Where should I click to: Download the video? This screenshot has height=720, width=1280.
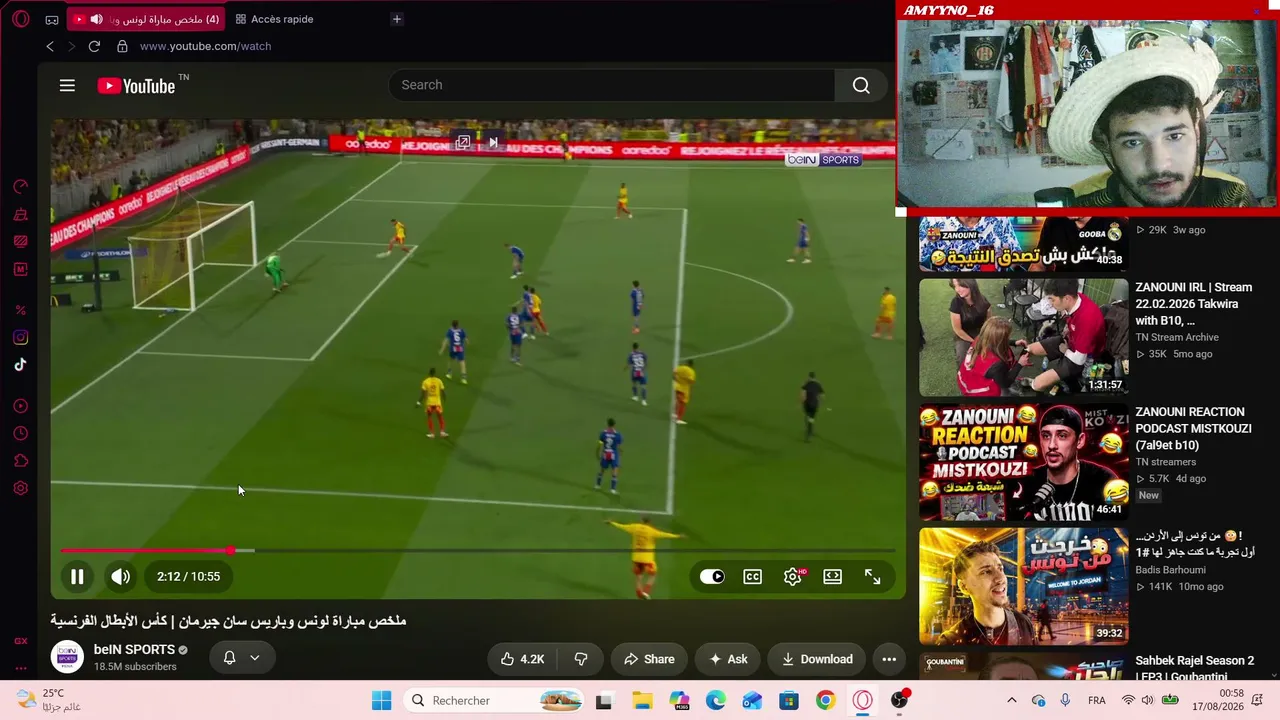[817, 659]
